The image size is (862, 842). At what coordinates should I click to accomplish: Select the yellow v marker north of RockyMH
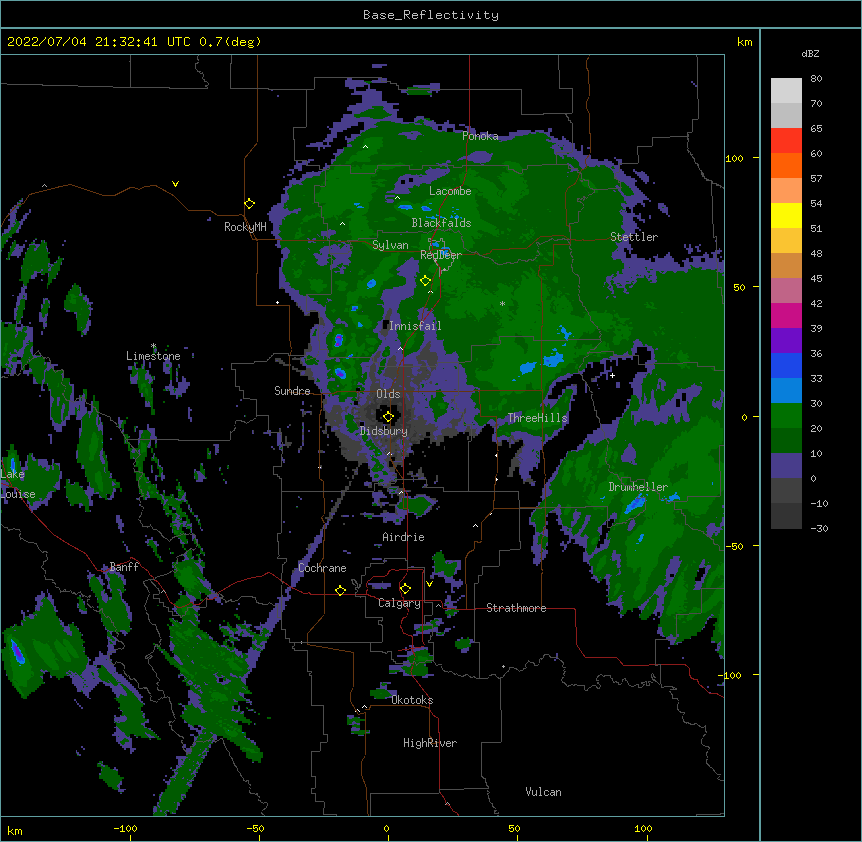[x=175, y=184]
